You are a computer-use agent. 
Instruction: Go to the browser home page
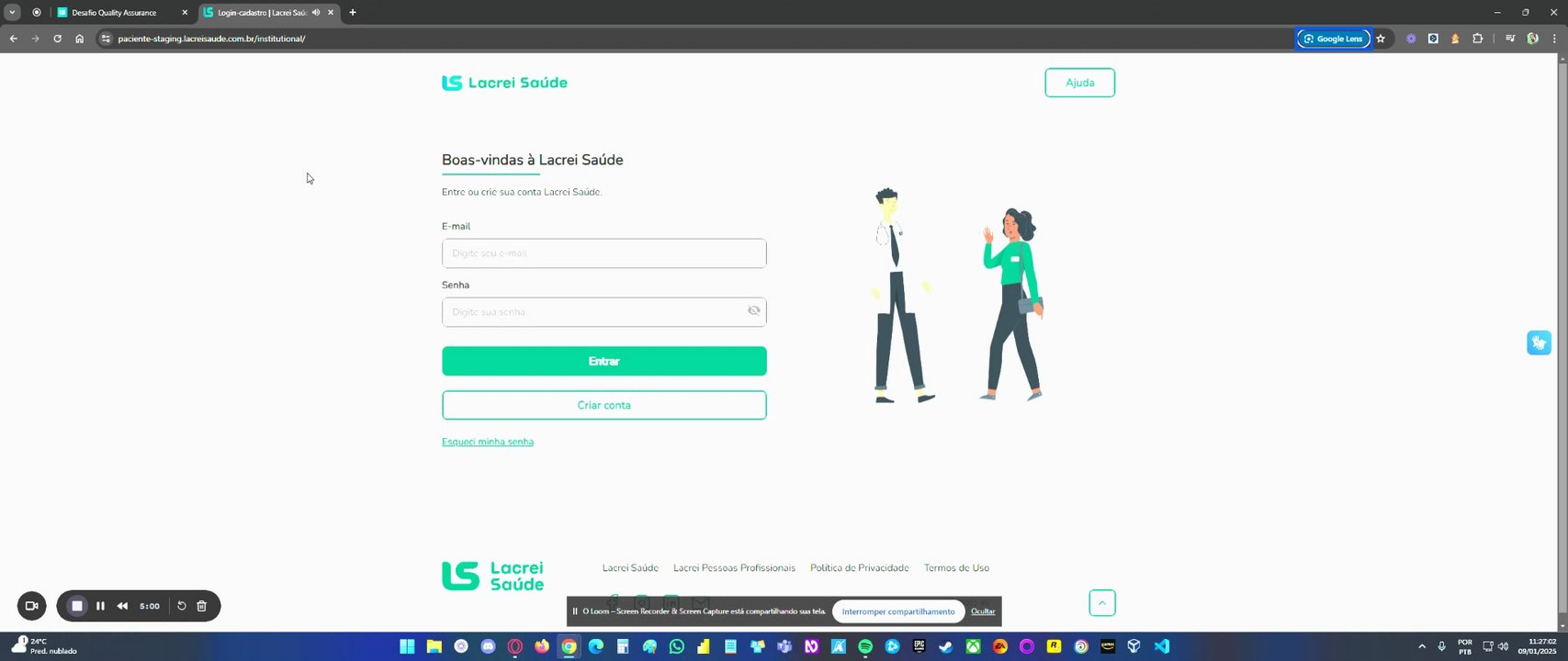point(79,39)
